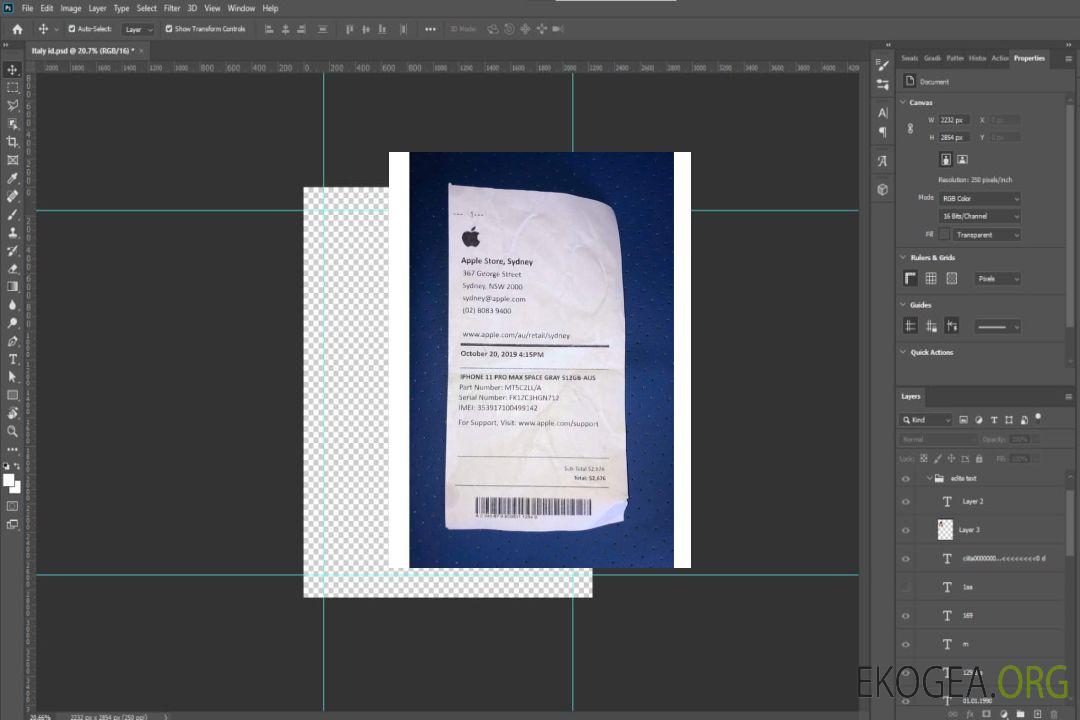
Task: Hide the 'm' text layer
Action: (906, 645)
